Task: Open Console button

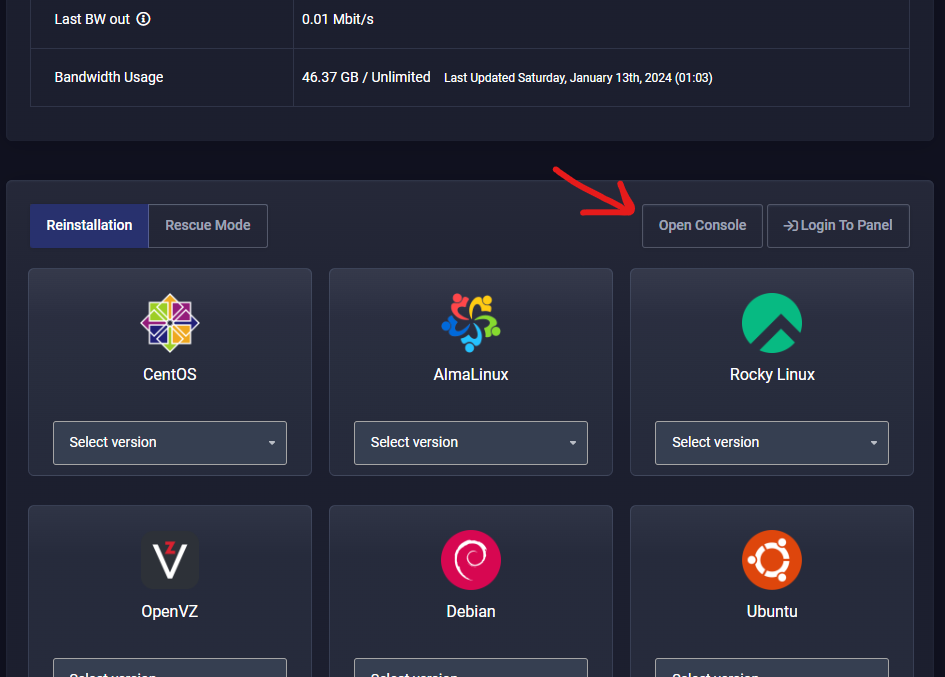Action: pos(702,225)
